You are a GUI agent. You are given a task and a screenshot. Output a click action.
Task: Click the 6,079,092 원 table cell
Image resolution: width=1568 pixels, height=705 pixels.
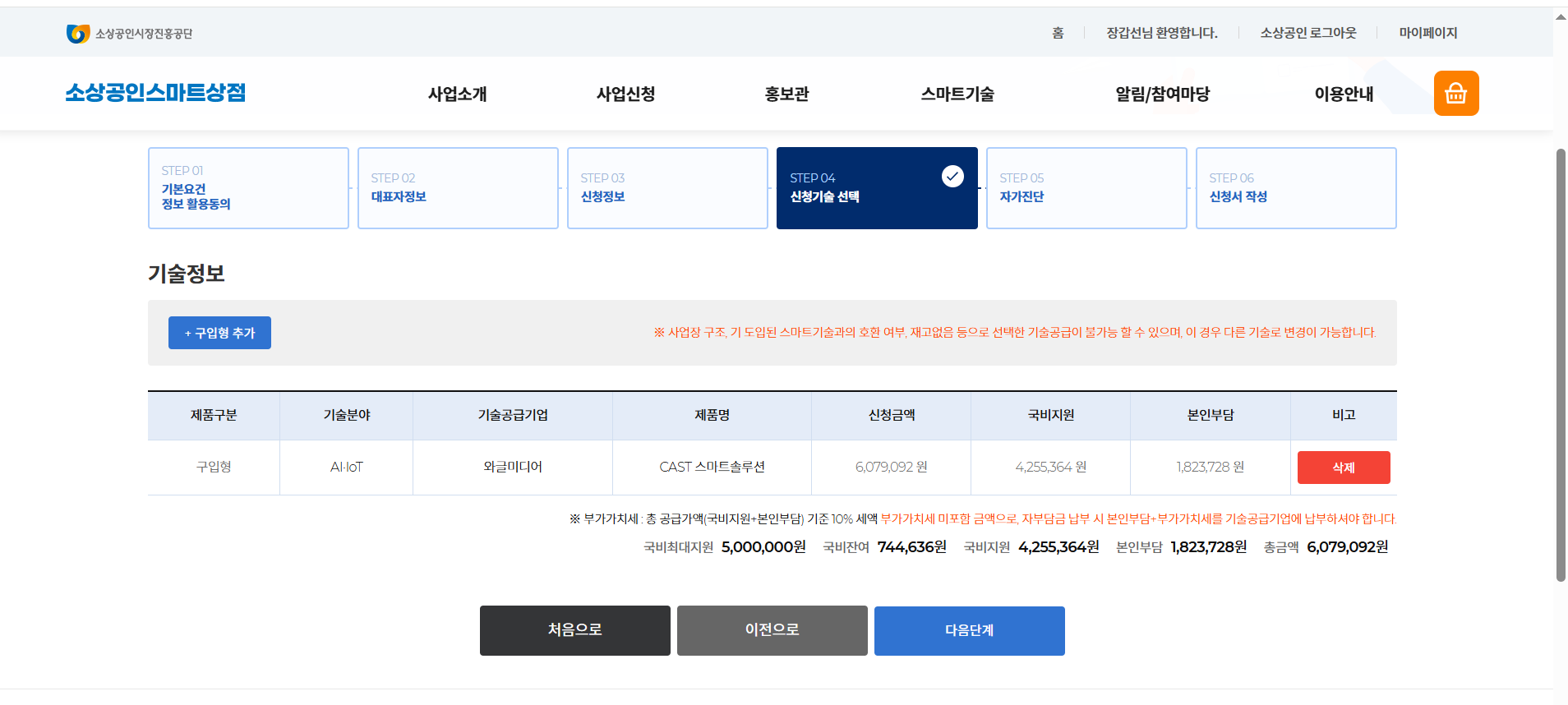(x=891, y=467)
